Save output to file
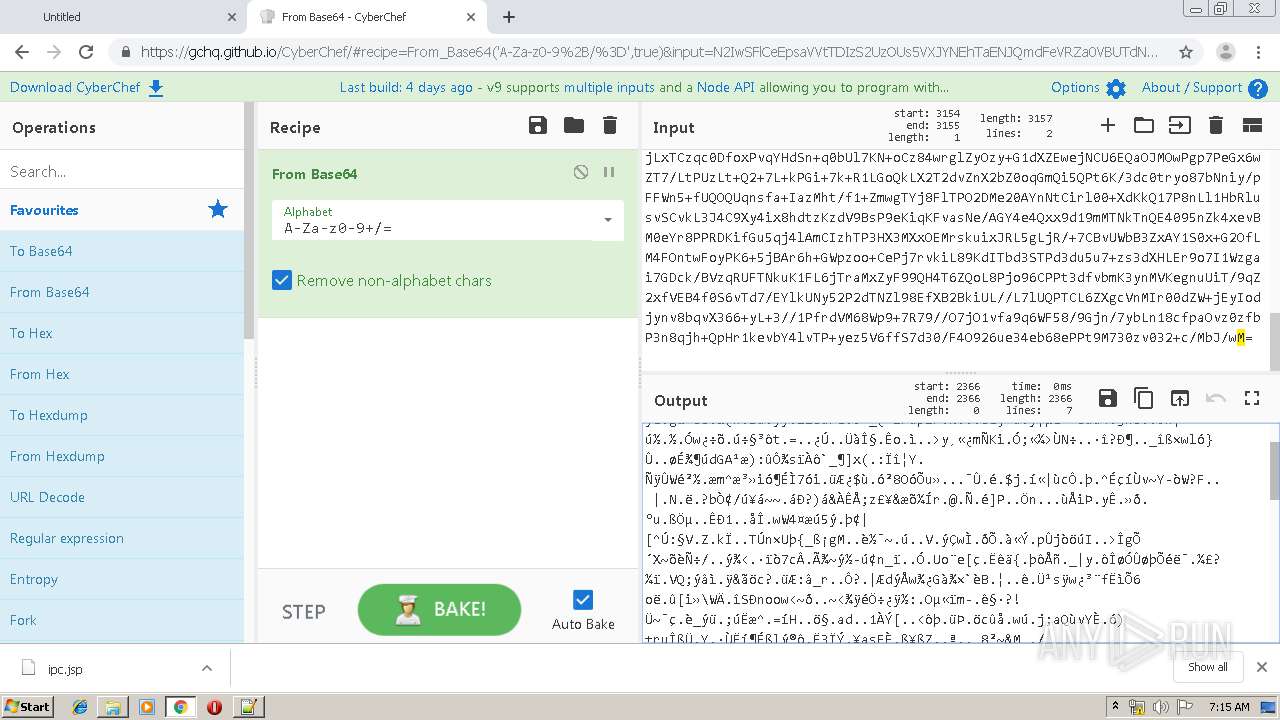Screen dimensions: 1280x720 click(1107, 398)
